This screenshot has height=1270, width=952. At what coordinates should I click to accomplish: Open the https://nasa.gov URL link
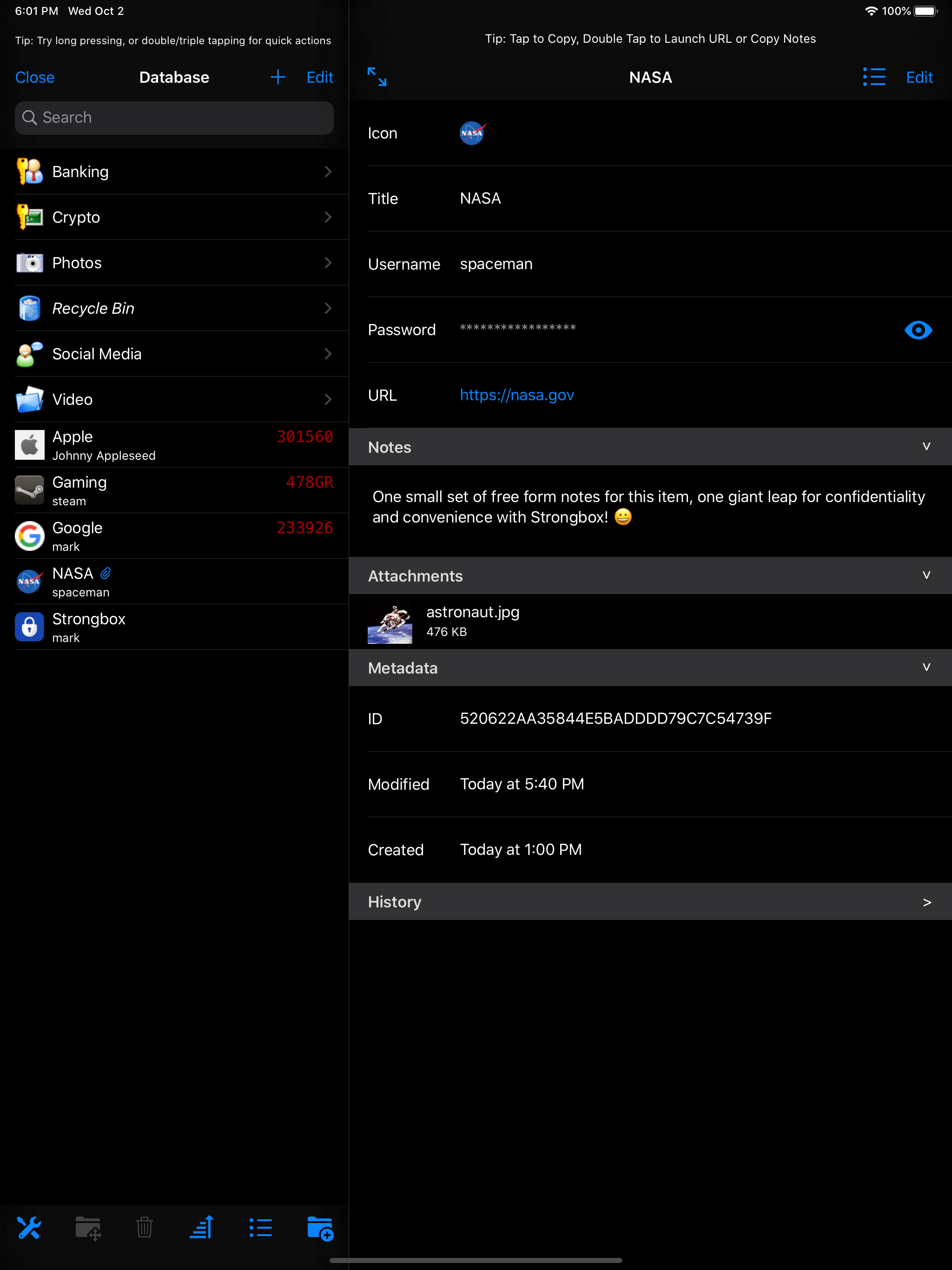click(517, 395)
